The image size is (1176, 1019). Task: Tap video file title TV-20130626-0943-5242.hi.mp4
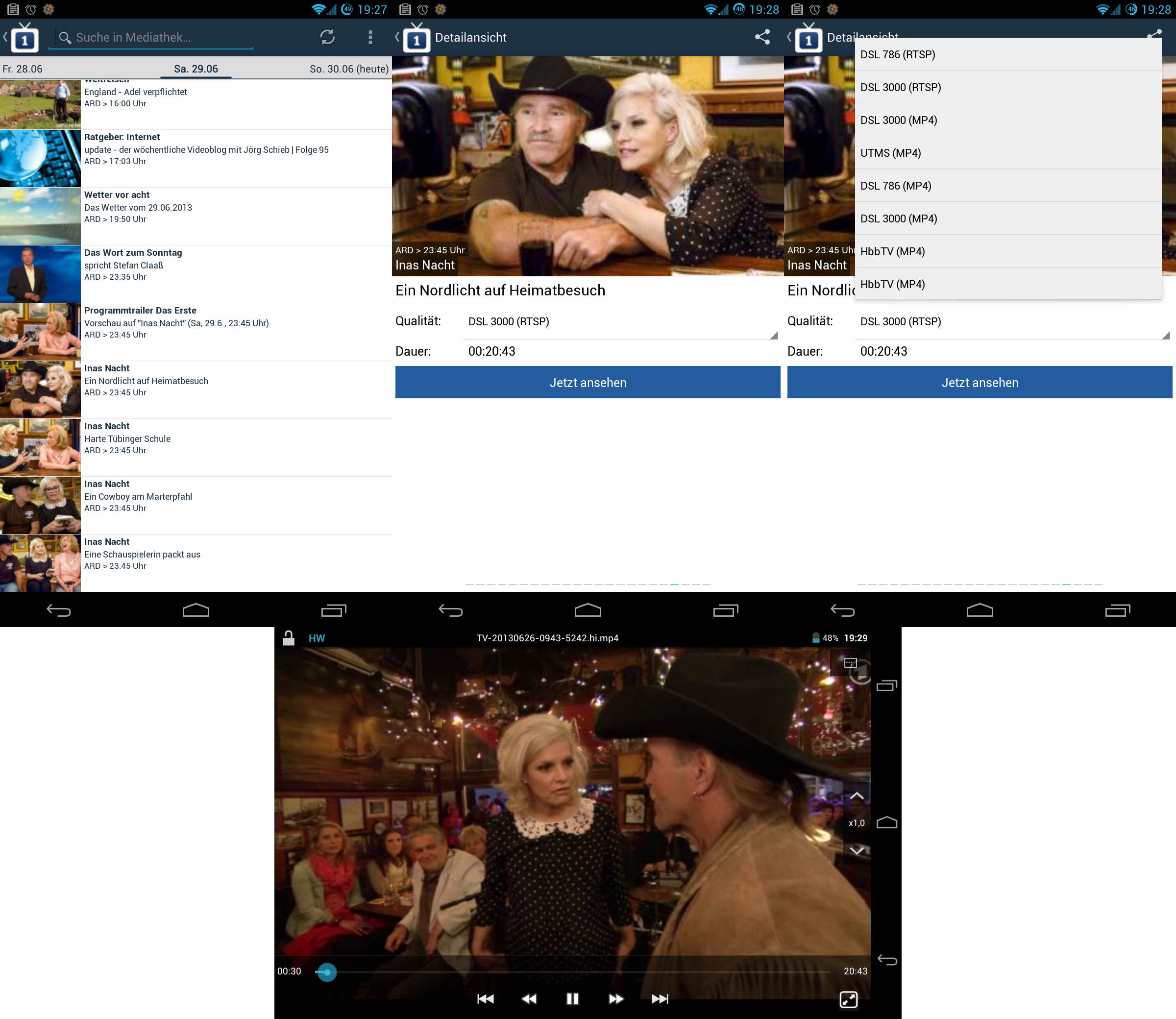click(547, 638)
